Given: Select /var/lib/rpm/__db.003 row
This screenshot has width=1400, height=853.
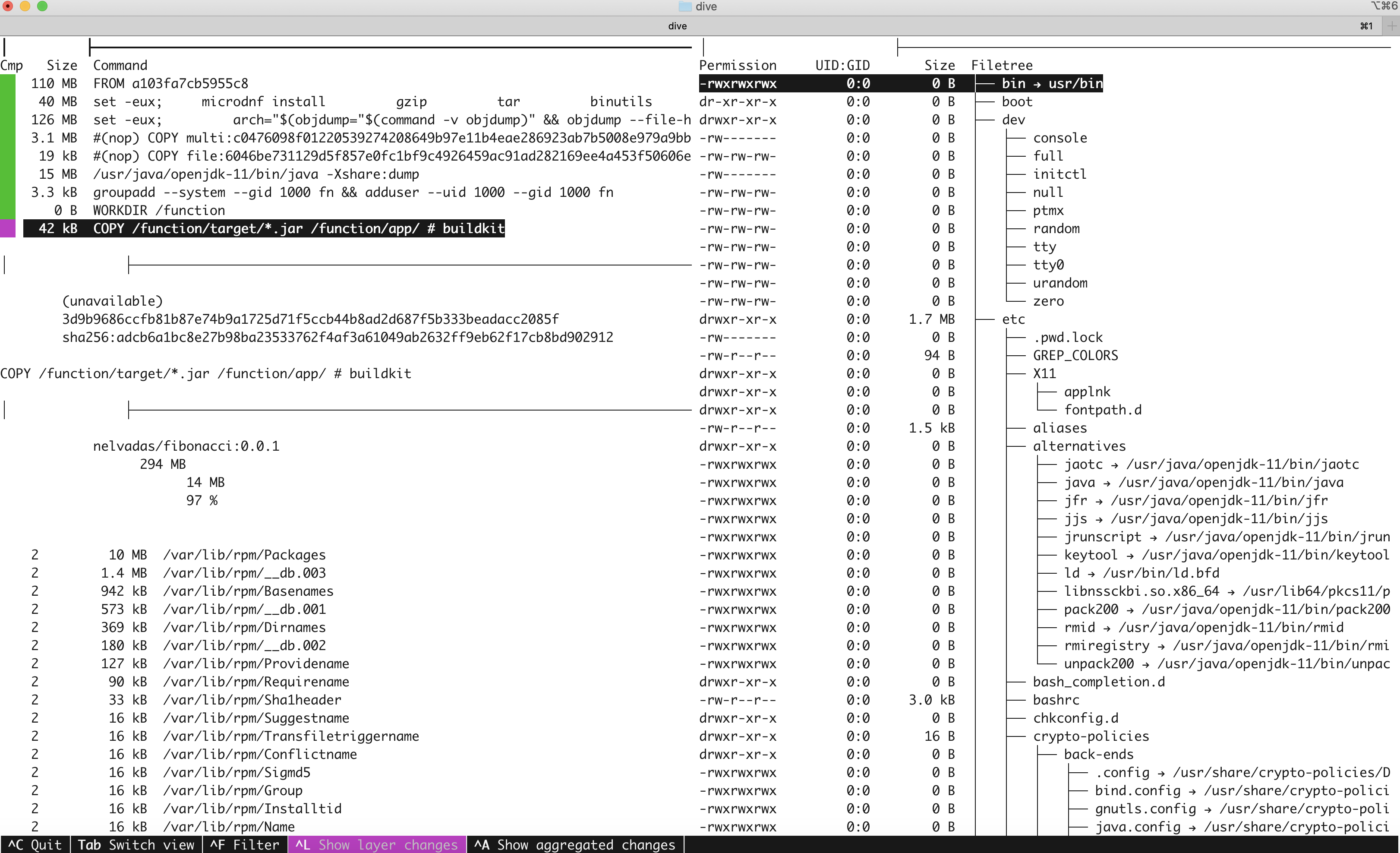Looking at the screenshot, I should (179, 573).
